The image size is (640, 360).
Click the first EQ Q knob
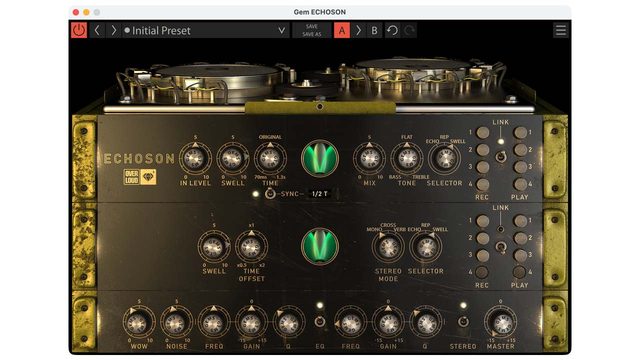tap(289, 323)
